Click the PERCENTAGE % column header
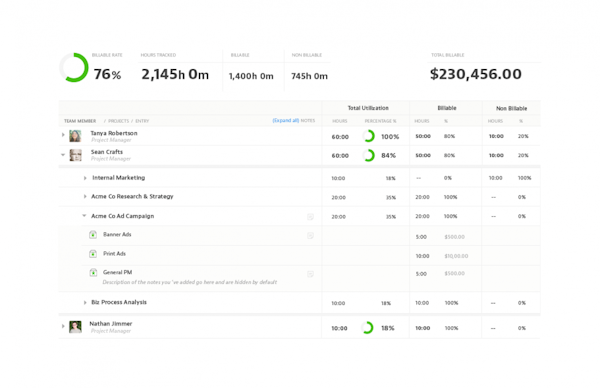The height and width of the screenshot is (388, 600). coord(380,121)
